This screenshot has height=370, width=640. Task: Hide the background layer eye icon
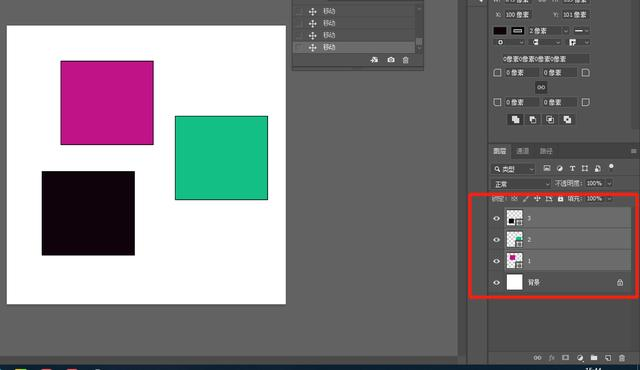click(496, 282)
